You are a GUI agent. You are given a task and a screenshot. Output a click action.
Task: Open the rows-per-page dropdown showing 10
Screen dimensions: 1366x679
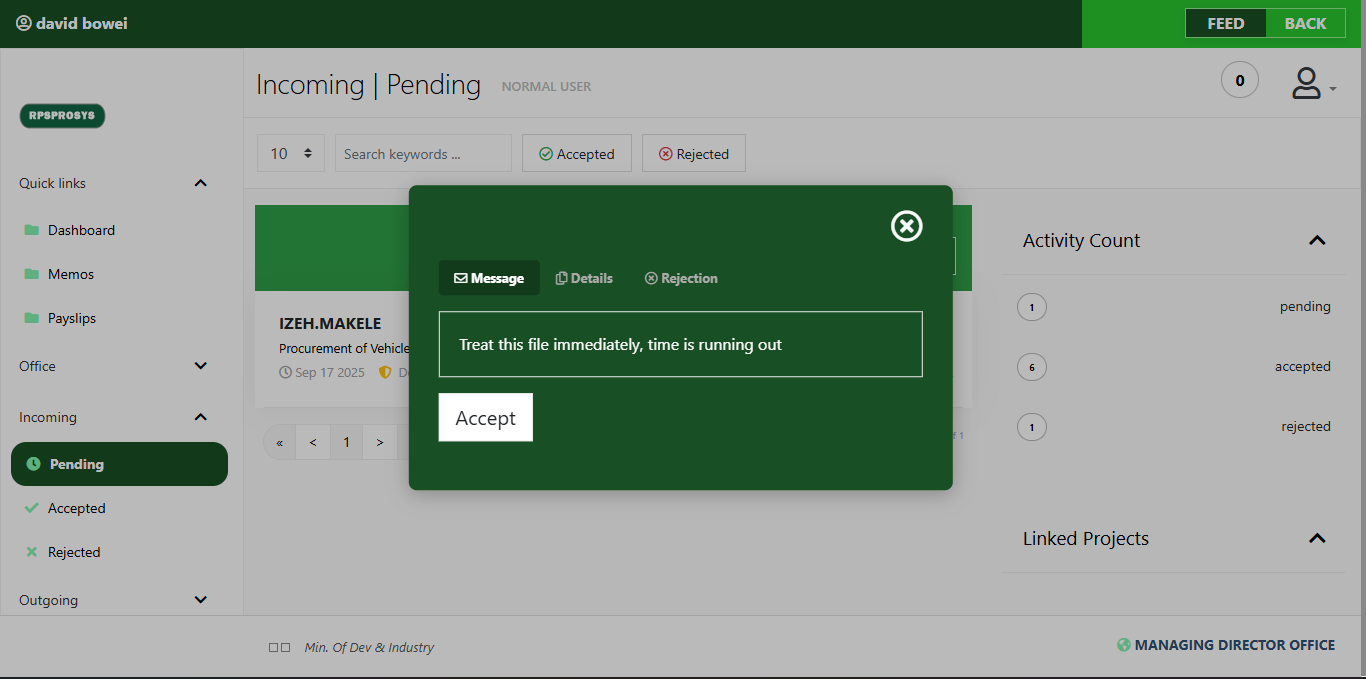pyautogui.click(x=291, y=154)
